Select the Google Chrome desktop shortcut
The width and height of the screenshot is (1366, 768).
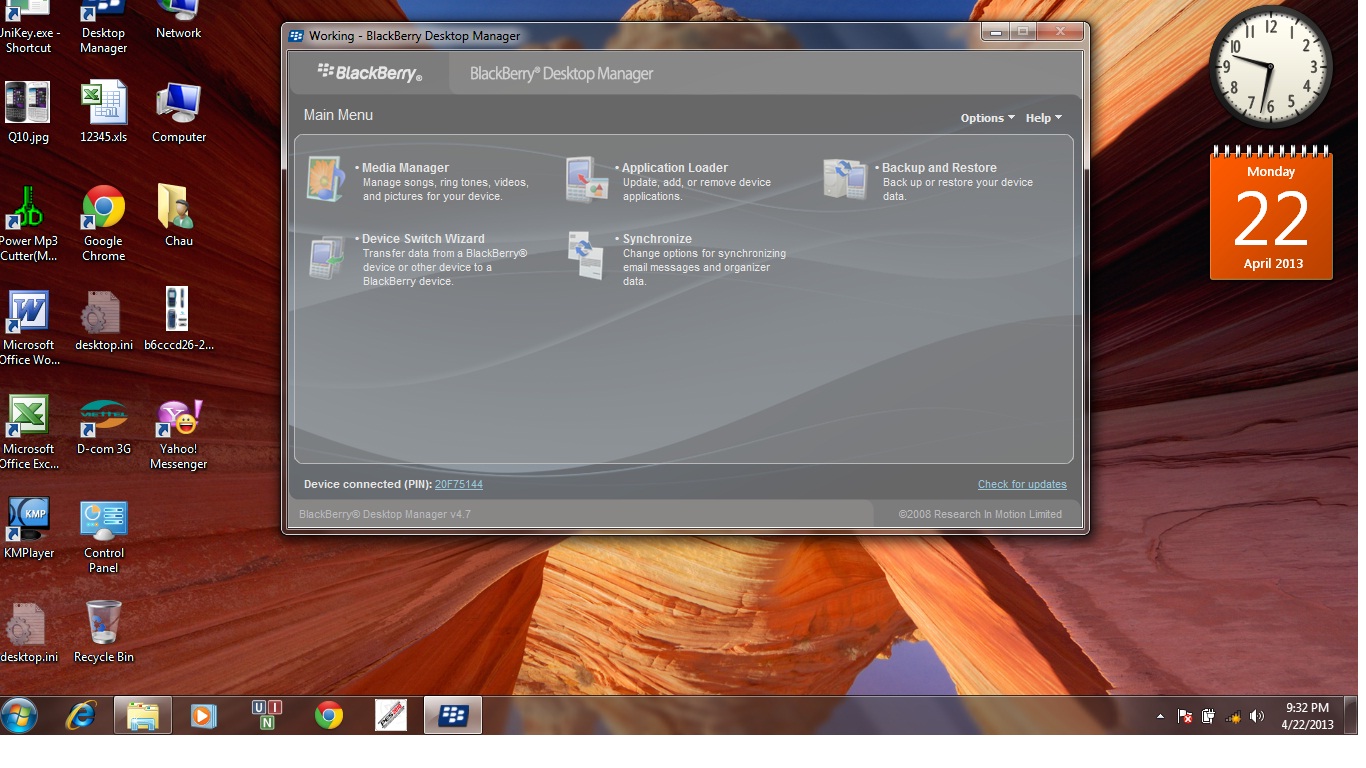pyautogui.click(x=104, y=224)
